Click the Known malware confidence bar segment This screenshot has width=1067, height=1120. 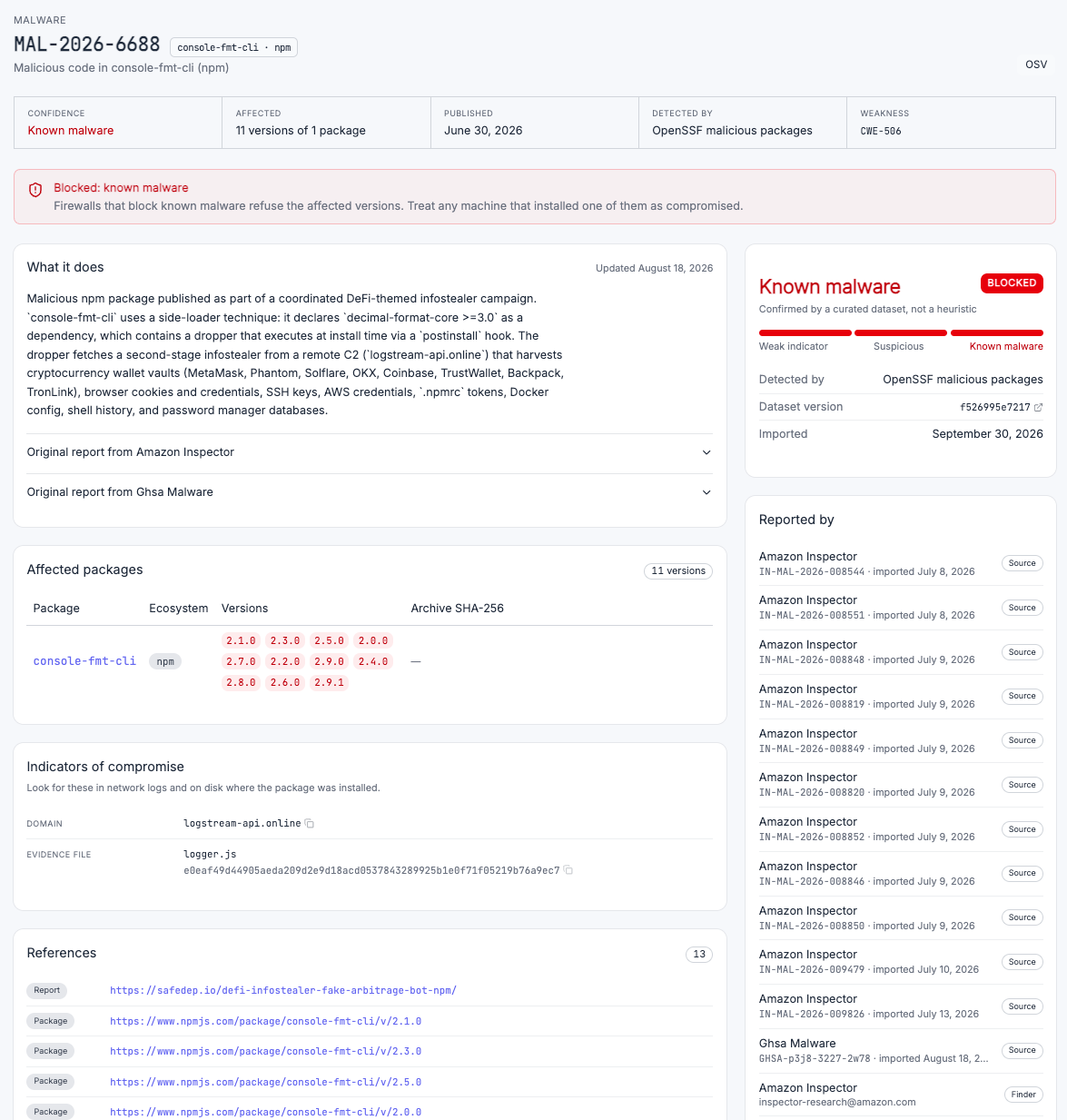(x=997, y=332)
